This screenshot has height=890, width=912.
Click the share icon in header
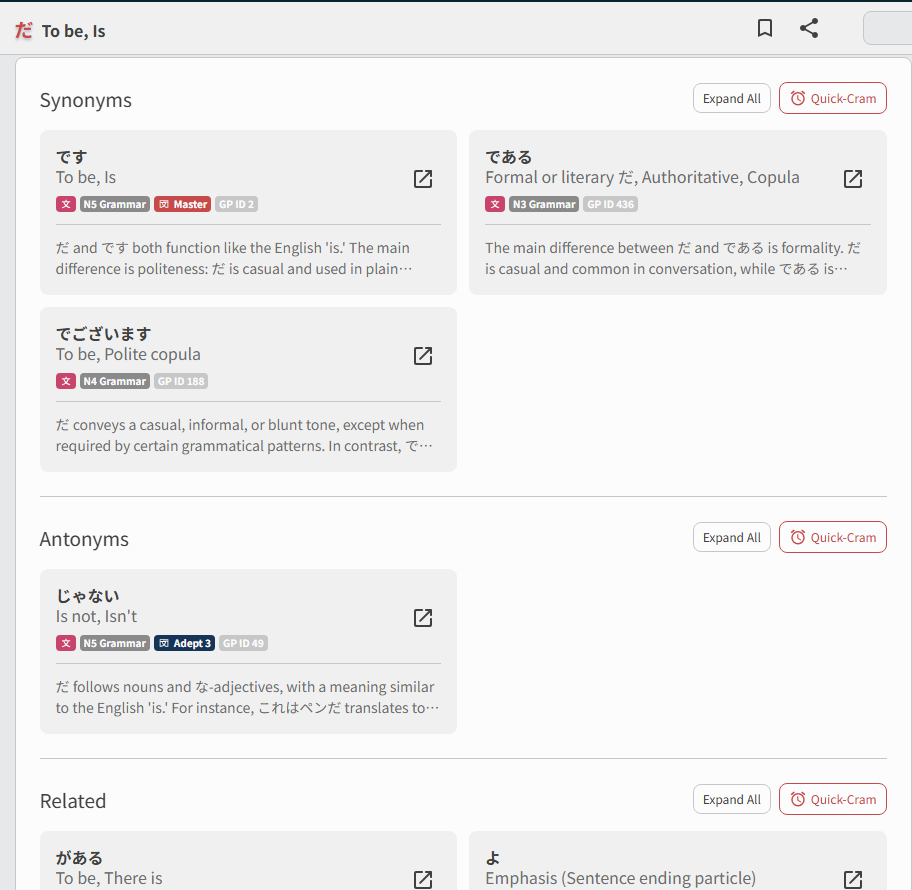pyautogui.click(x=809, y=29)
